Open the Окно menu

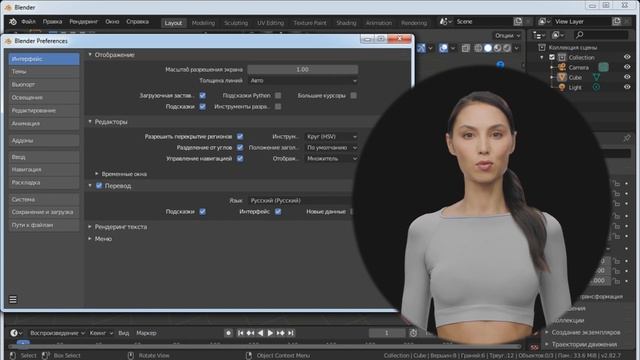[x=112, y=22]
